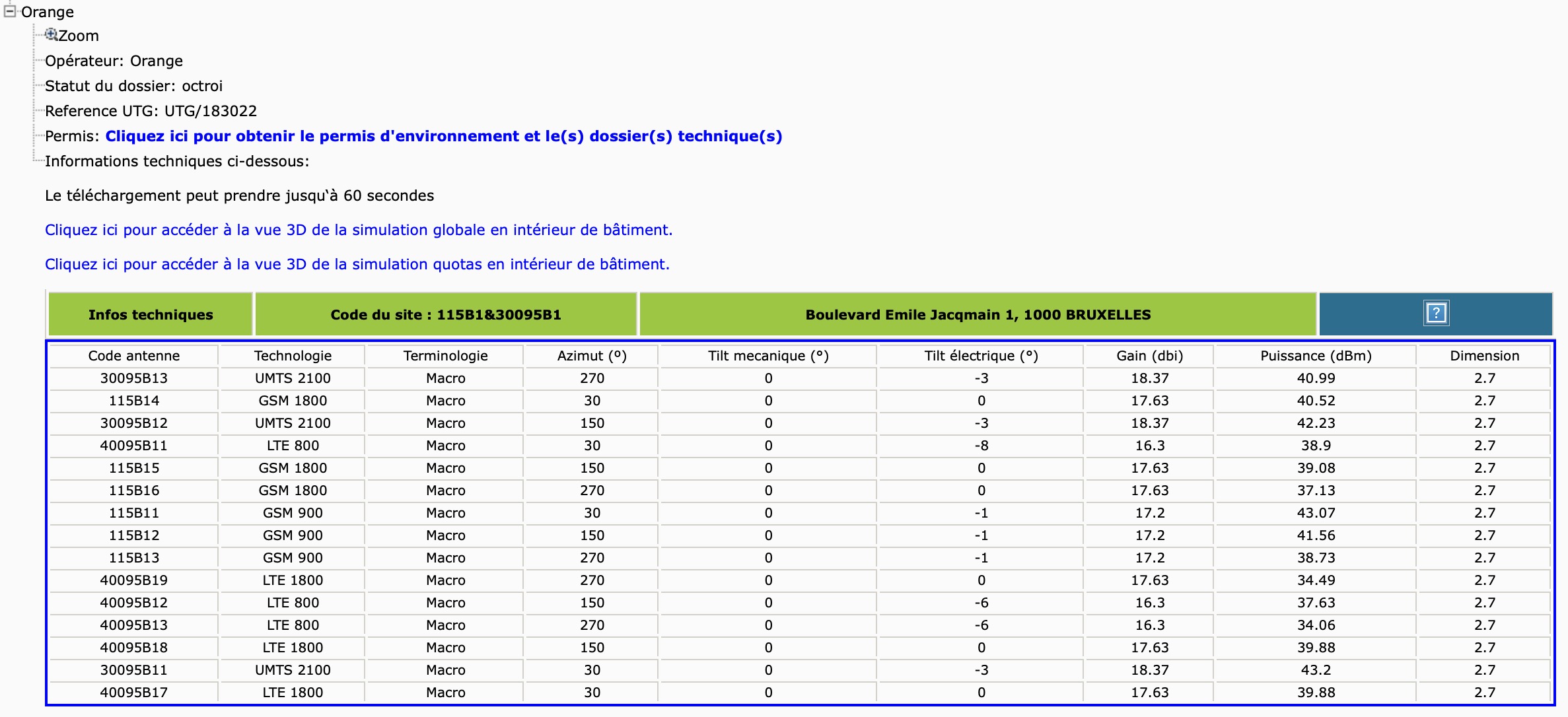The width and height of the screenshot is (1568, 717).
Task: Click the Azimut column header
Action: (x=592, y=356)
